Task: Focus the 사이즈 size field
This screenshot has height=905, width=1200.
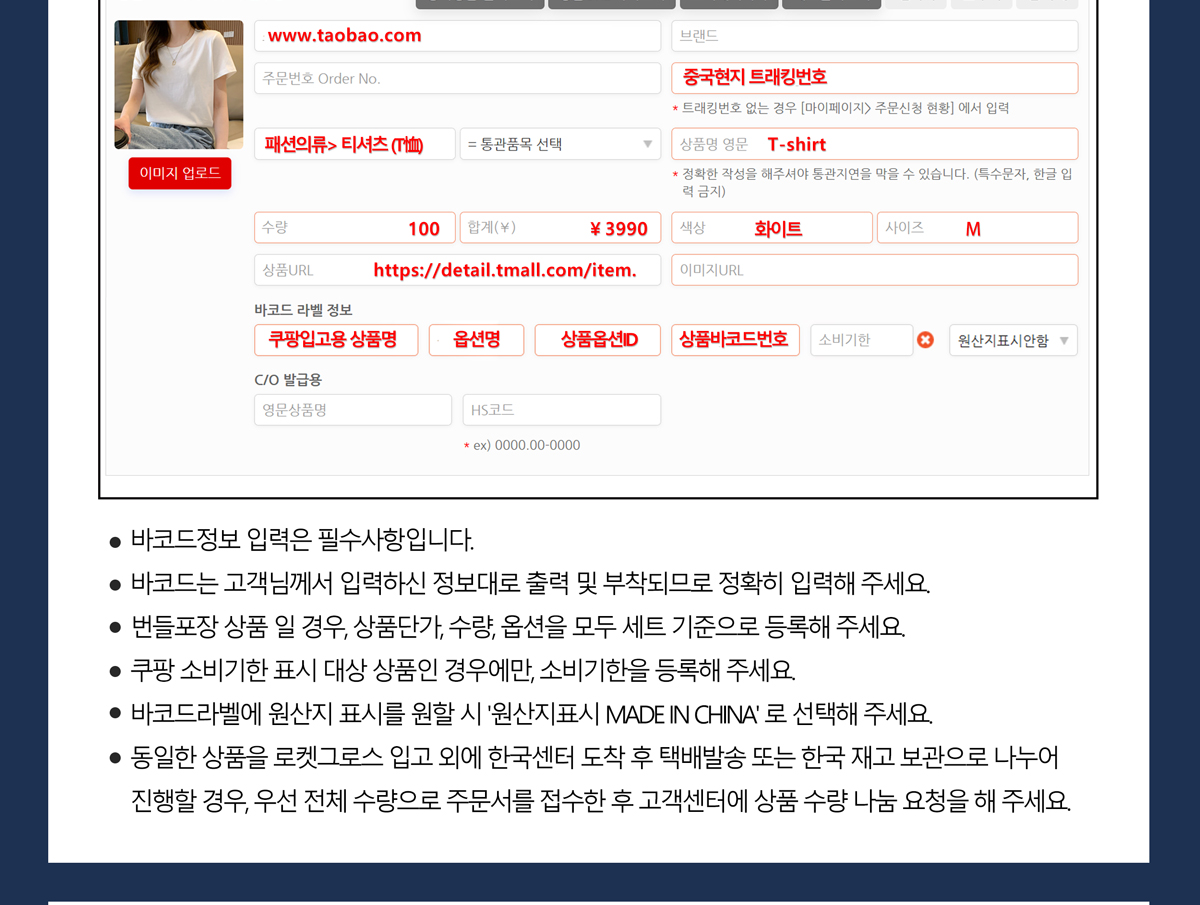Action: 977,228
